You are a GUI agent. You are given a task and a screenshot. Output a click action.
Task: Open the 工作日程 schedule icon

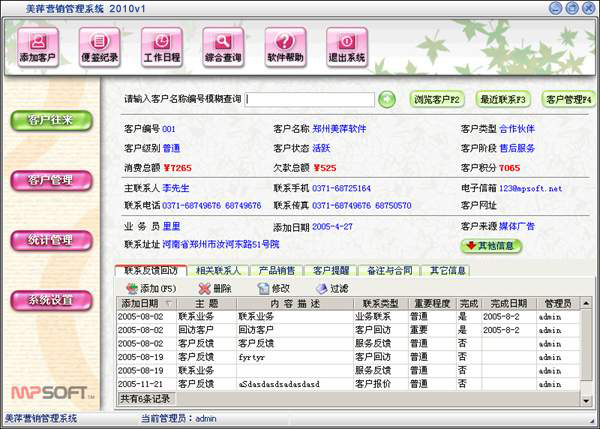point(161,45)
